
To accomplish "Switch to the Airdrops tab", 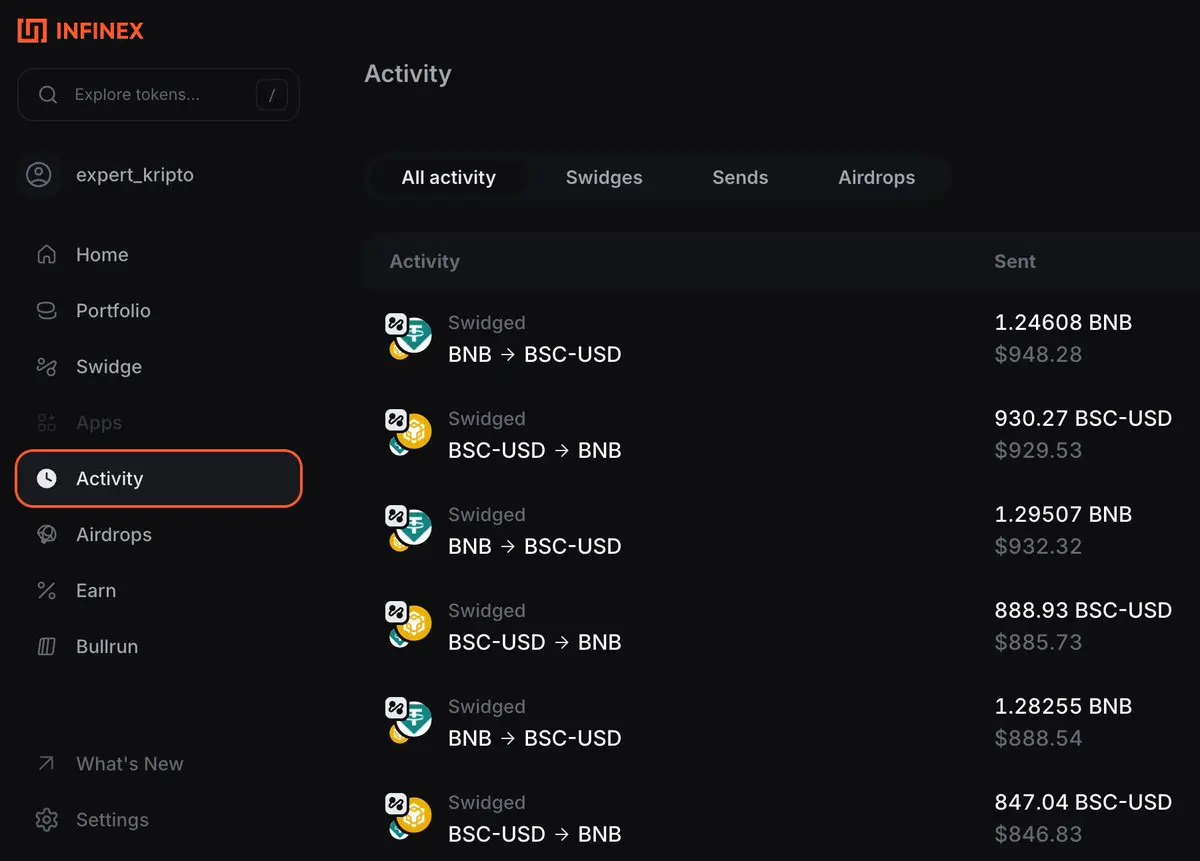I will (x=877, y=178).
